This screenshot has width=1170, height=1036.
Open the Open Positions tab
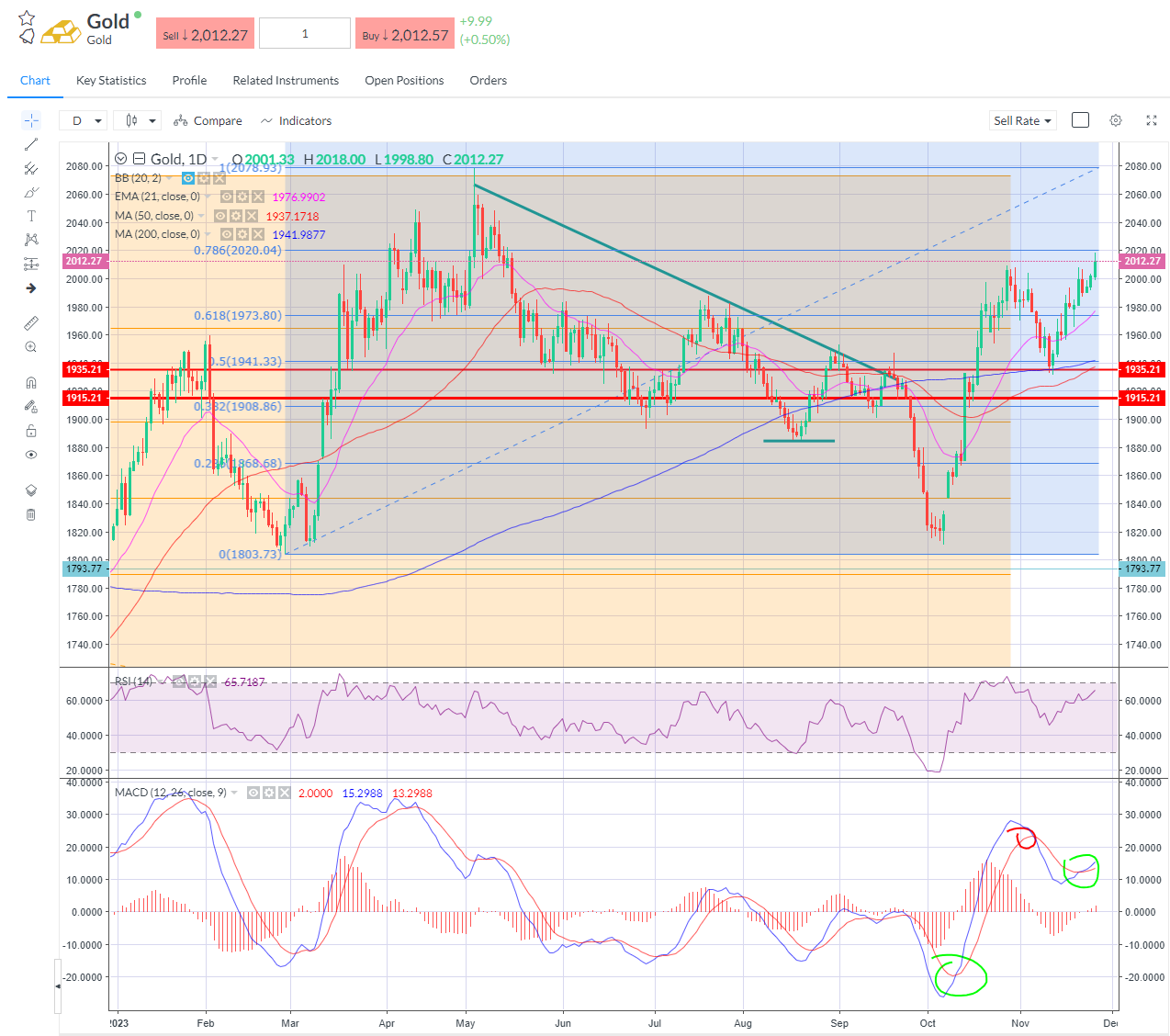point(404,81)
